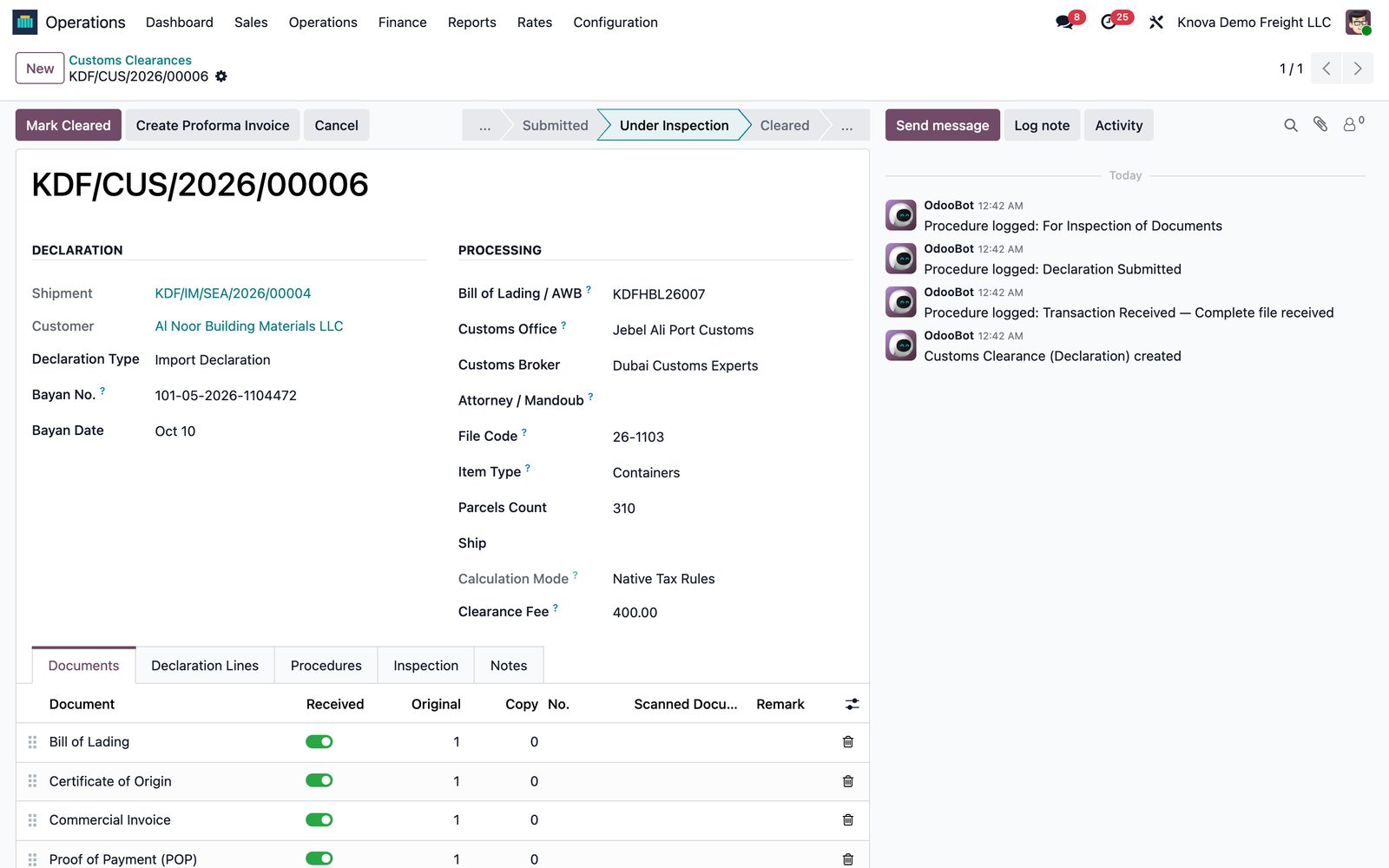The image size is (1389, 868).
Task: Switch to the Declaration Lines tab
Action: click(205, 666)
